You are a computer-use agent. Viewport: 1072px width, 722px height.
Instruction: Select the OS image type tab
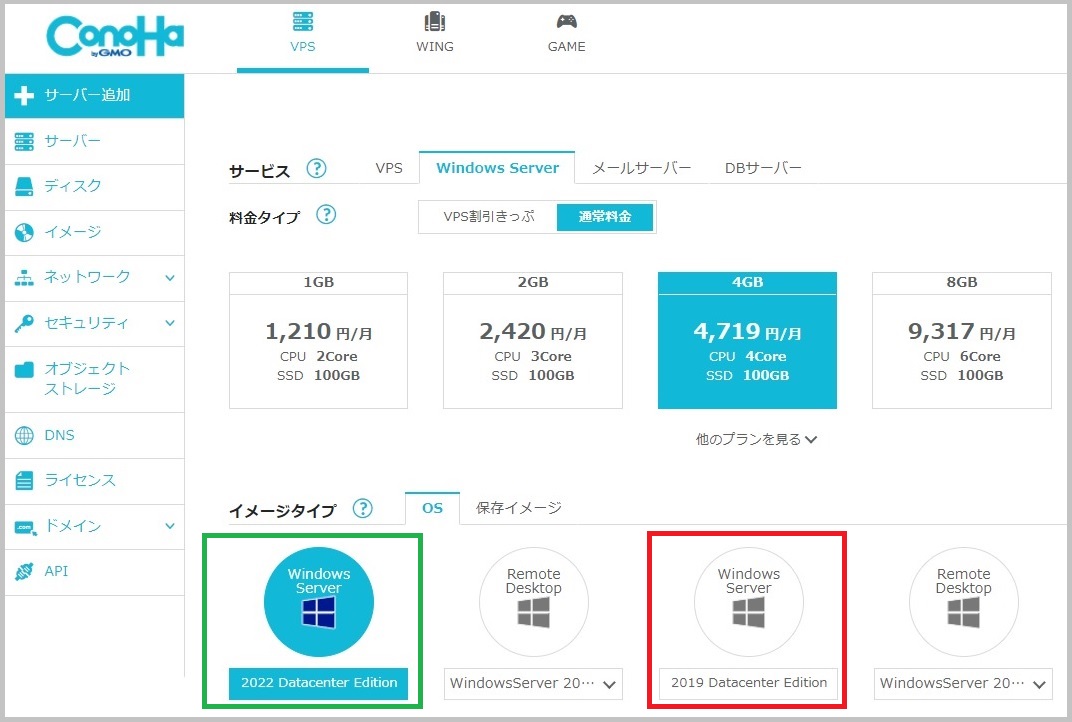pos(432,508)
